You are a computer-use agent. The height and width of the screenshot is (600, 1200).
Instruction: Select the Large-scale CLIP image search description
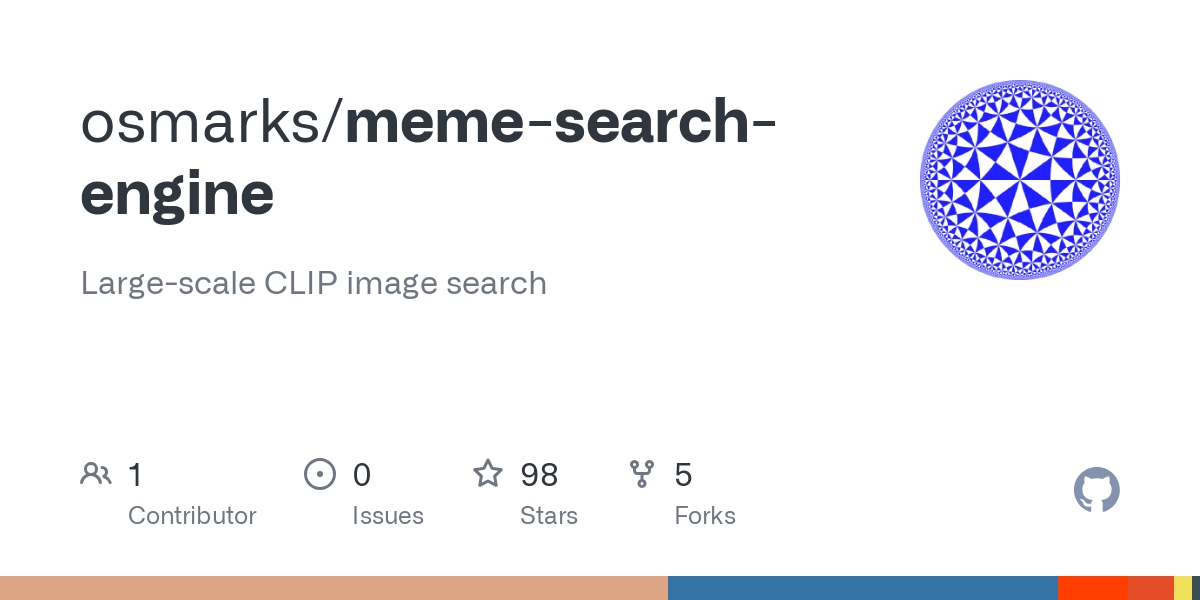[x=314, y=283]
